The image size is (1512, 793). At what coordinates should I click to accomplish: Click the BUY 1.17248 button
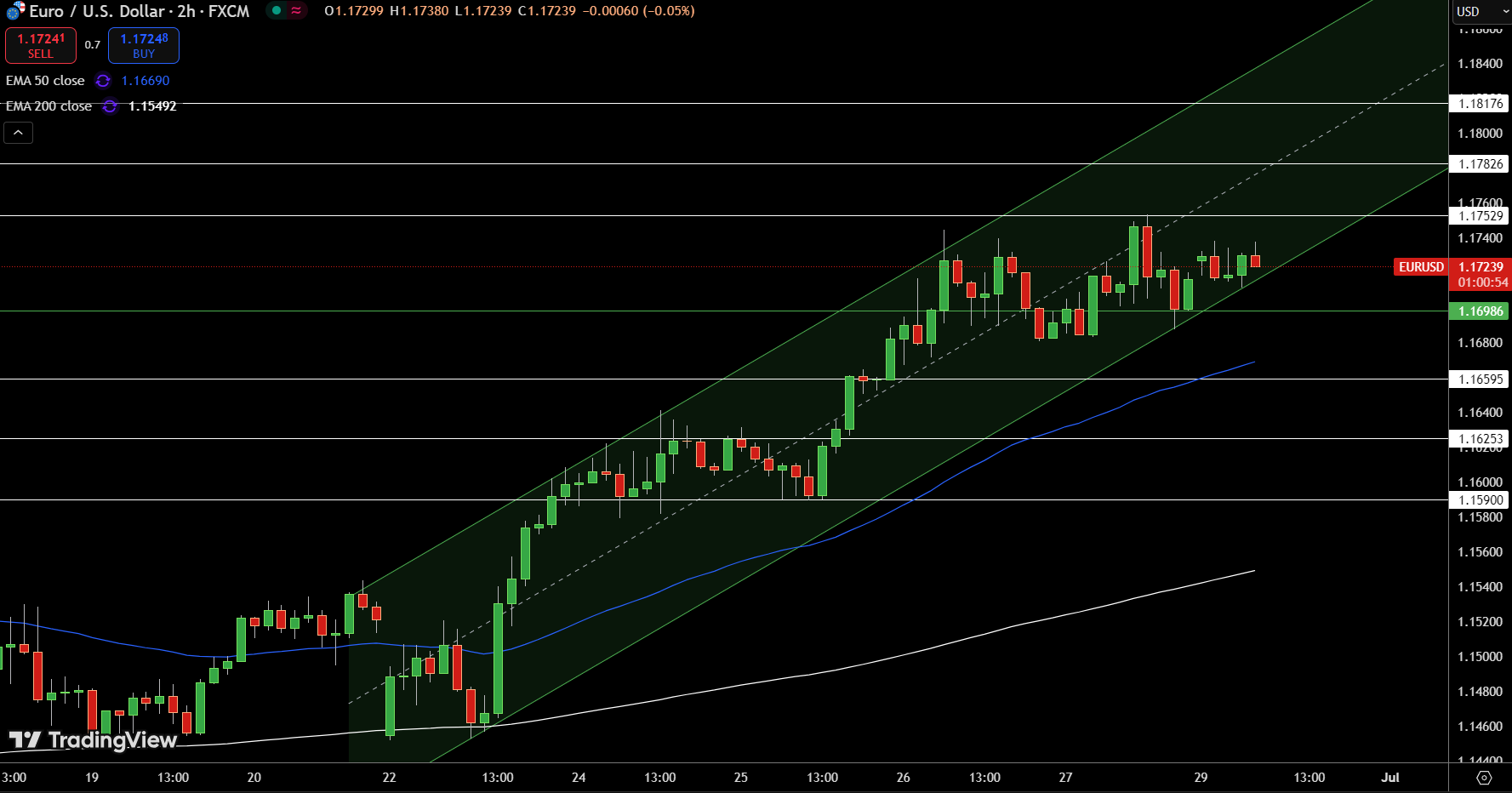point(144,45)
